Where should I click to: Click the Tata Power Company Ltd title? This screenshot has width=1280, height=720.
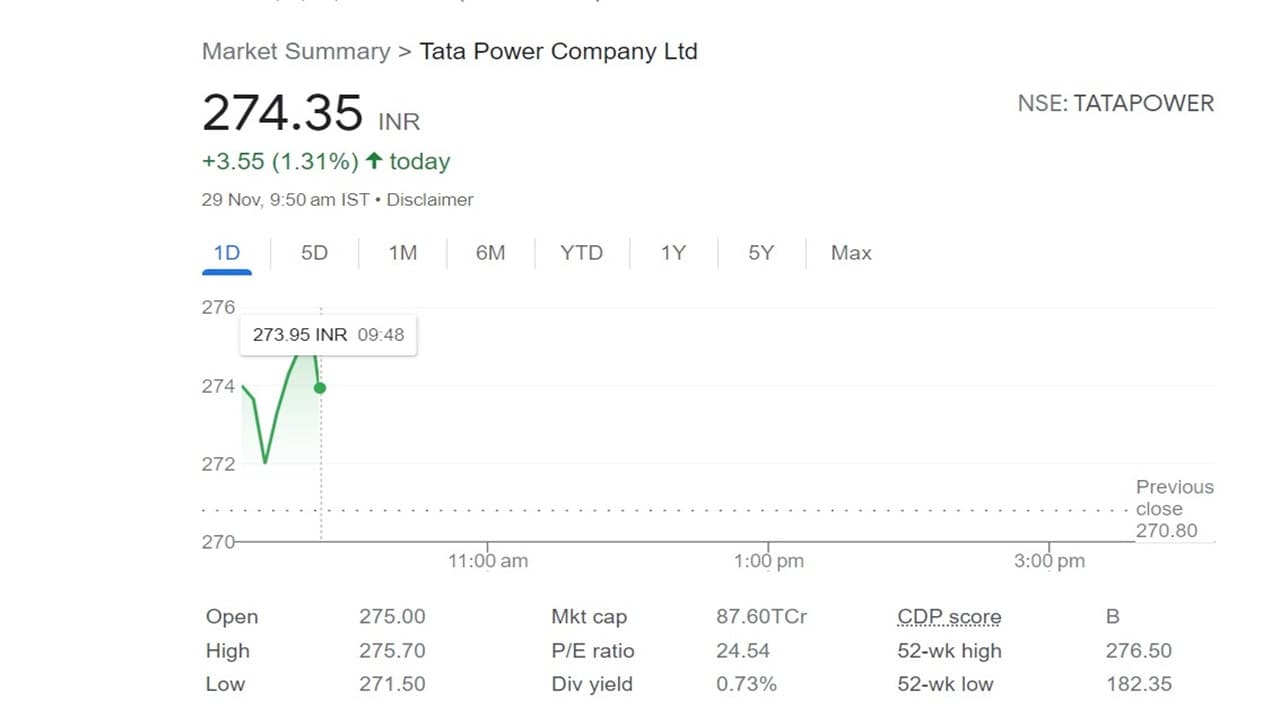558,51
